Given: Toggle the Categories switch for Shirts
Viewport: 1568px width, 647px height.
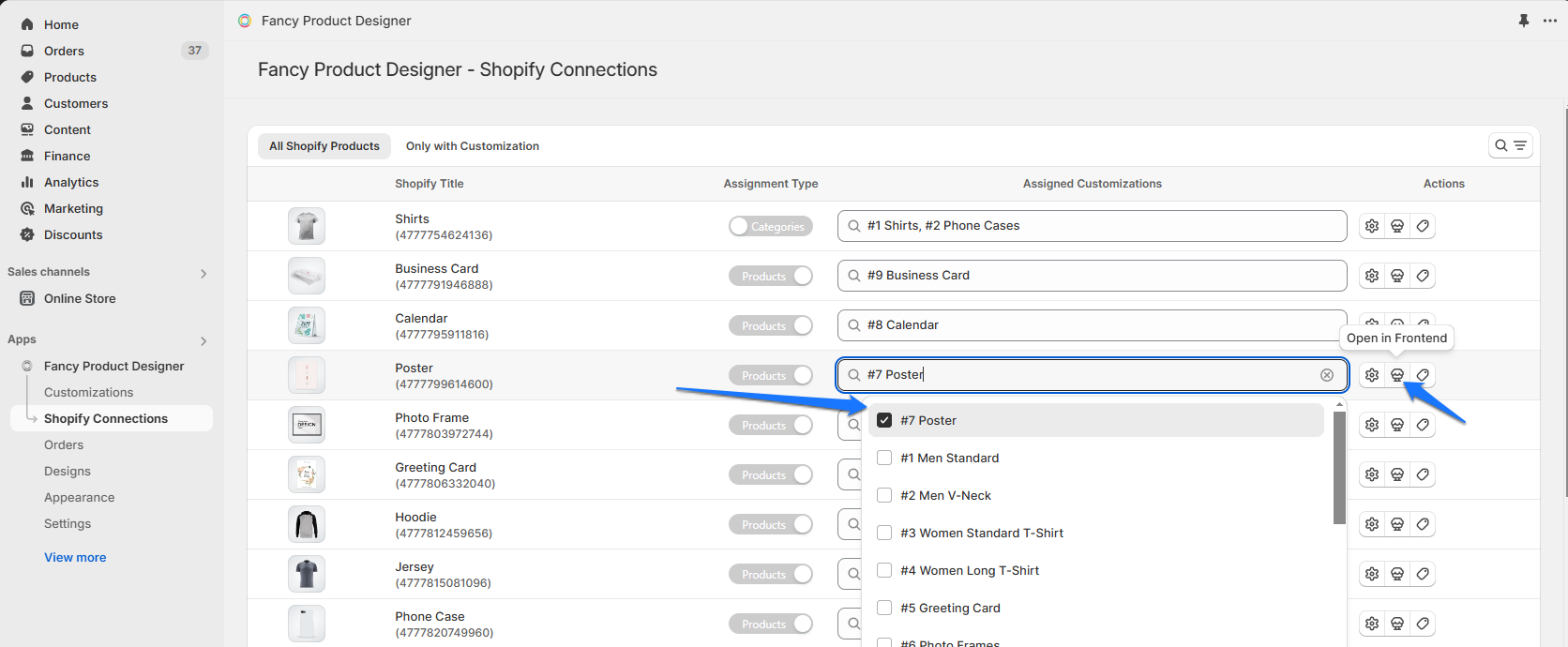Looking at the screenshot, I should (x=771, y=226).
